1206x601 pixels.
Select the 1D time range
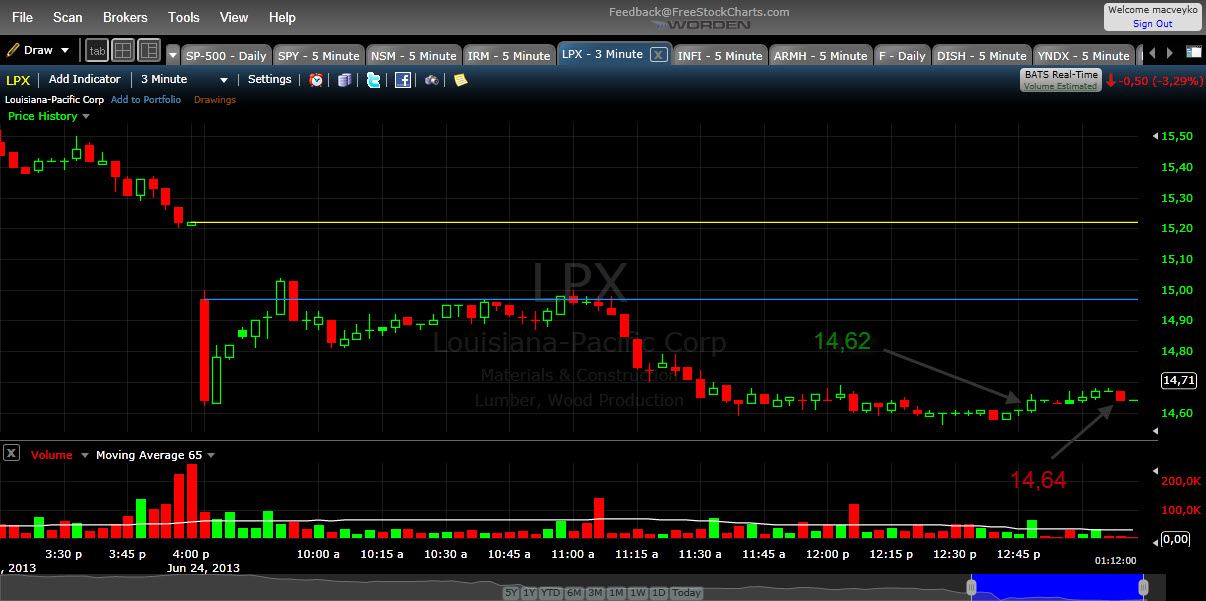659,593
